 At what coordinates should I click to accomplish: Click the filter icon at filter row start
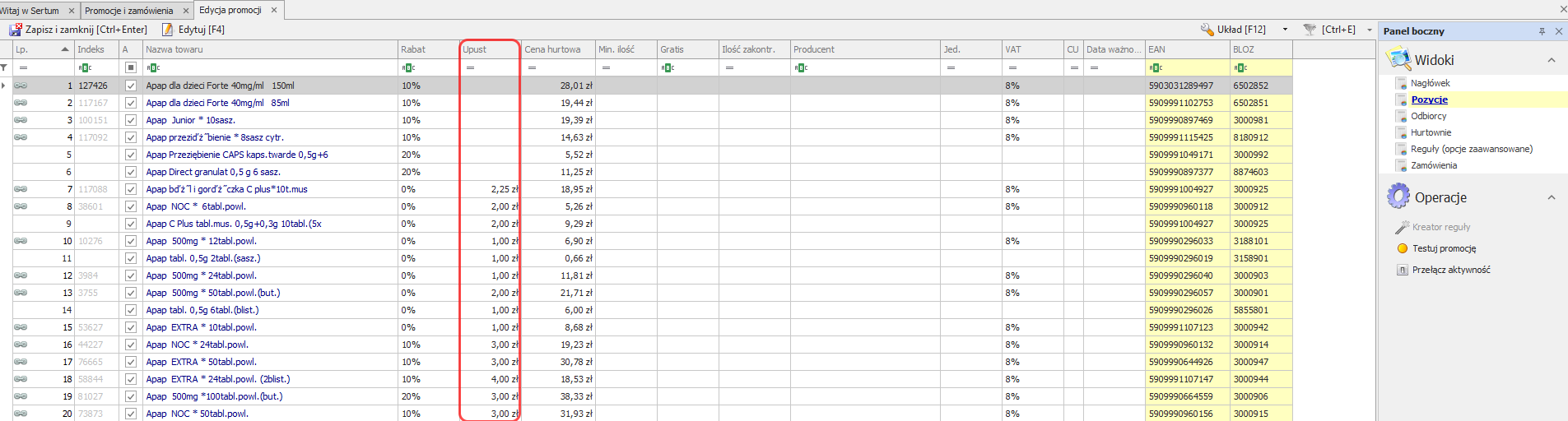pyautogui.click(x=5, y=67)
